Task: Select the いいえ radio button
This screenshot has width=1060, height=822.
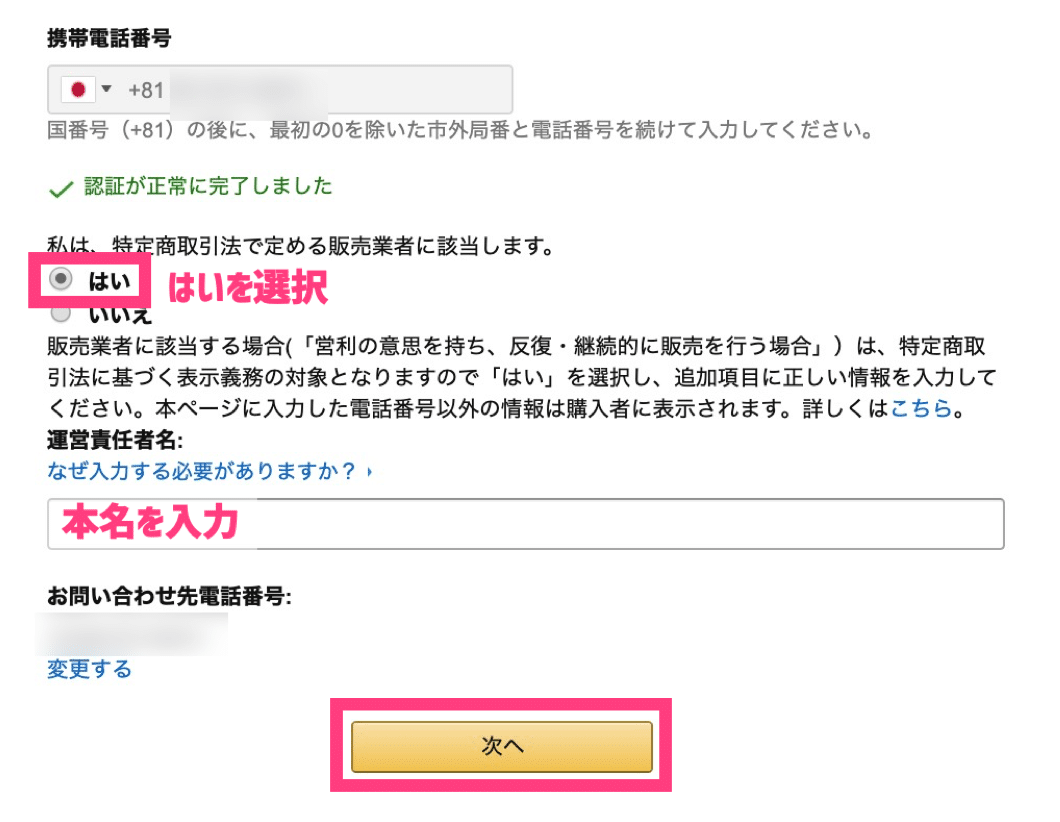Action: [61, 314]
